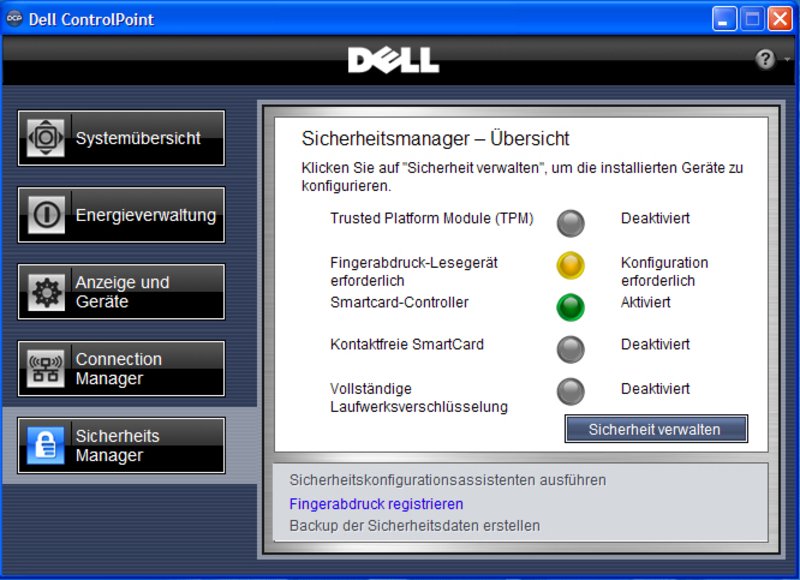The image size is (800, 580).
Task: Run Sicherheitskonfigurationsassistenten ausführen
Action: [x=447, y=480]
